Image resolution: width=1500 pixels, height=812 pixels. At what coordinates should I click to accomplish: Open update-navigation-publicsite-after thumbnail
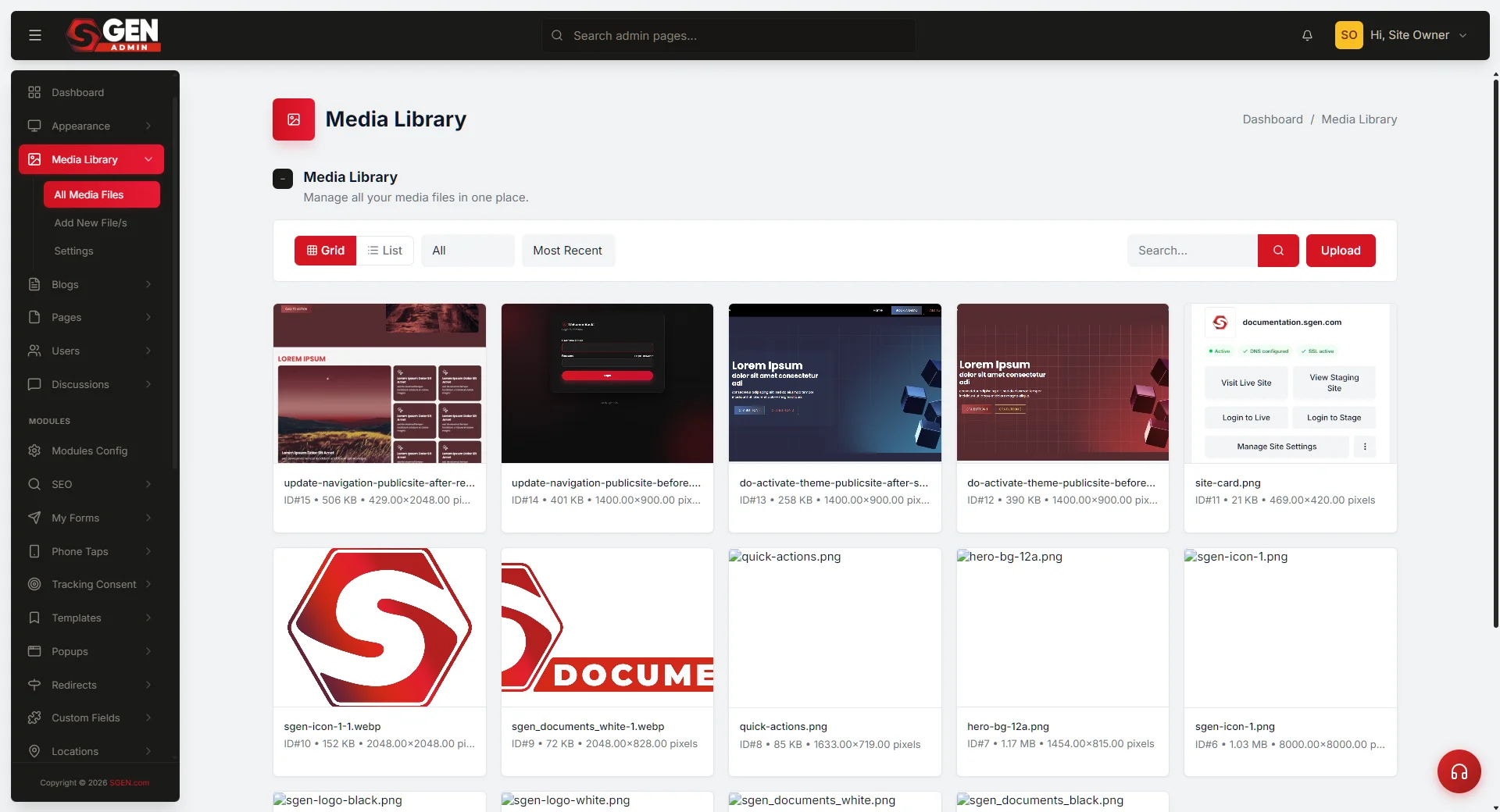(380, 383)
